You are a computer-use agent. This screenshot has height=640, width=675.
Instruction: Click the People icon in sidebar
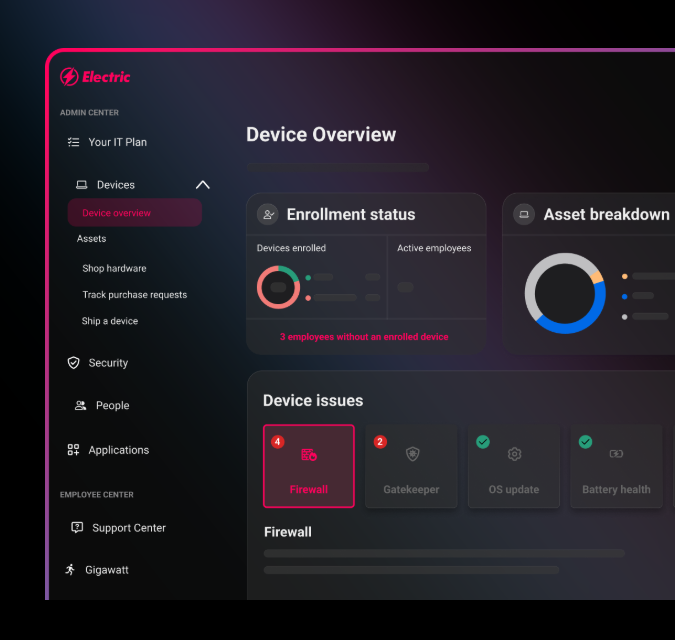[80, 406]
